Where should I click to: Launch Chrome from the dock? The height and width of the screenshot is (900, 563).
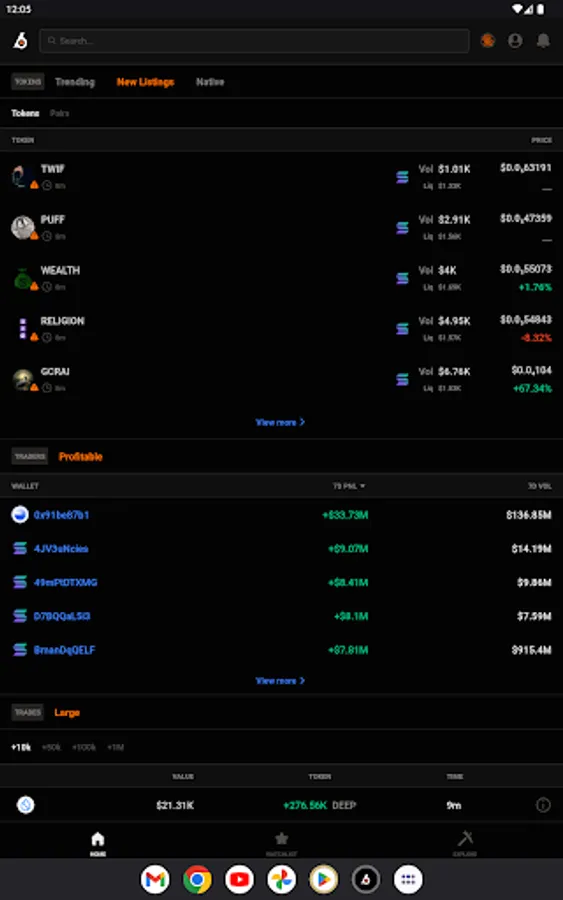point(197,879)
